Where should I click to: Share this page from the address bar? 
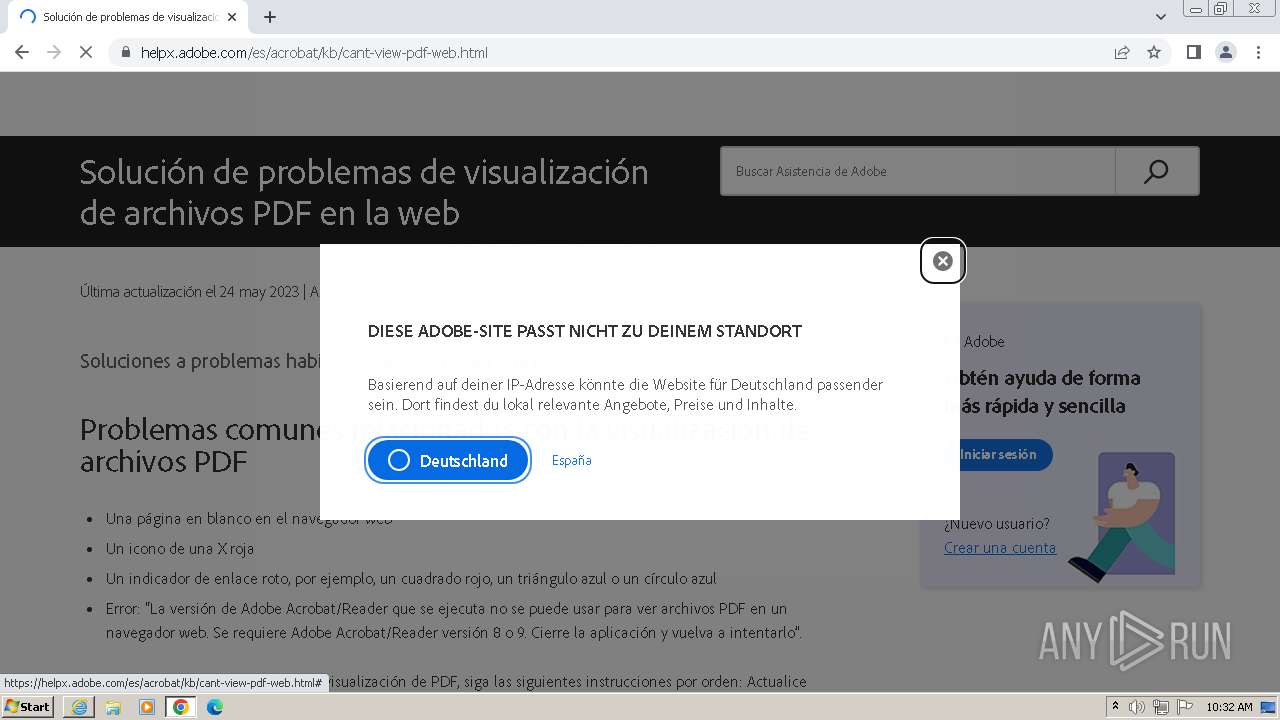[1122, 52]
